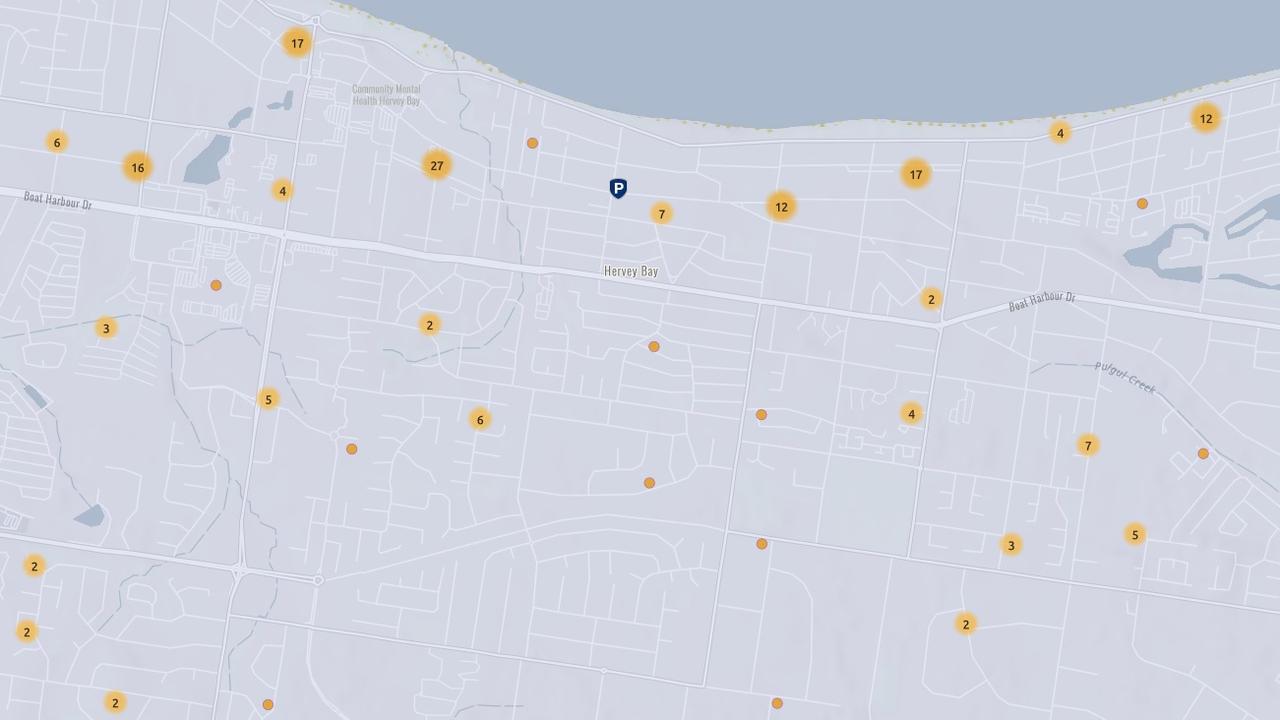Open the 7 cluster below the Pulgul Creek label
This screenshot has height=720, width=1280.
click(x=1088, y=445)
